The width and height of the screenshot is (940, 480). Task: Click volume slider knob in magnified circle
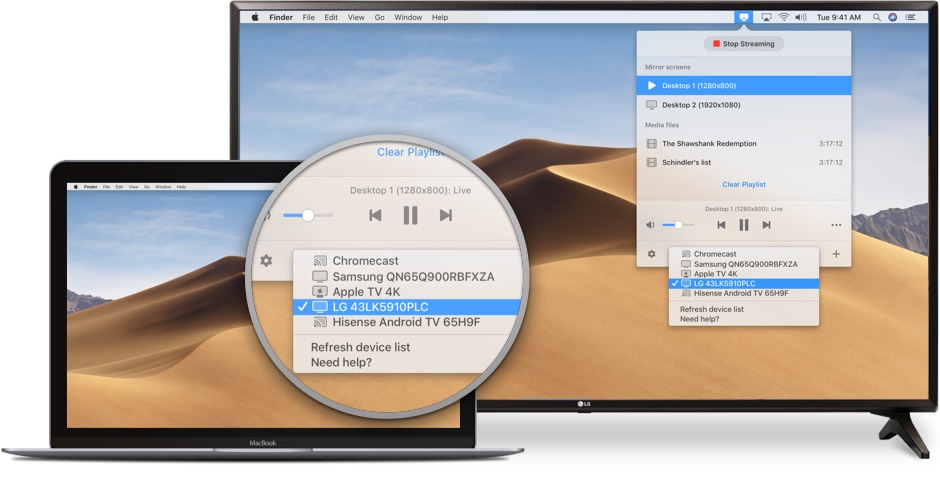pos(308,215)
